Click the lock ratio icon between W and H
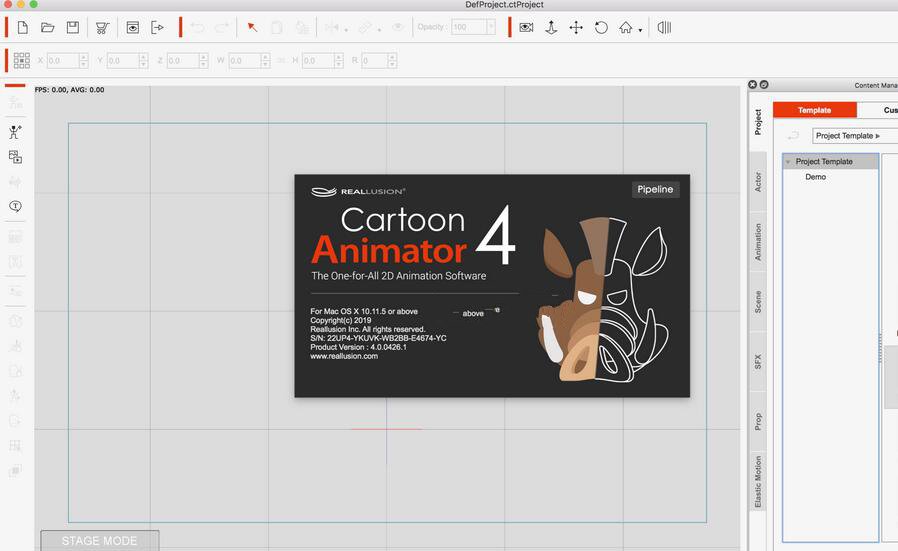898x551 pixels. (281, 61)
